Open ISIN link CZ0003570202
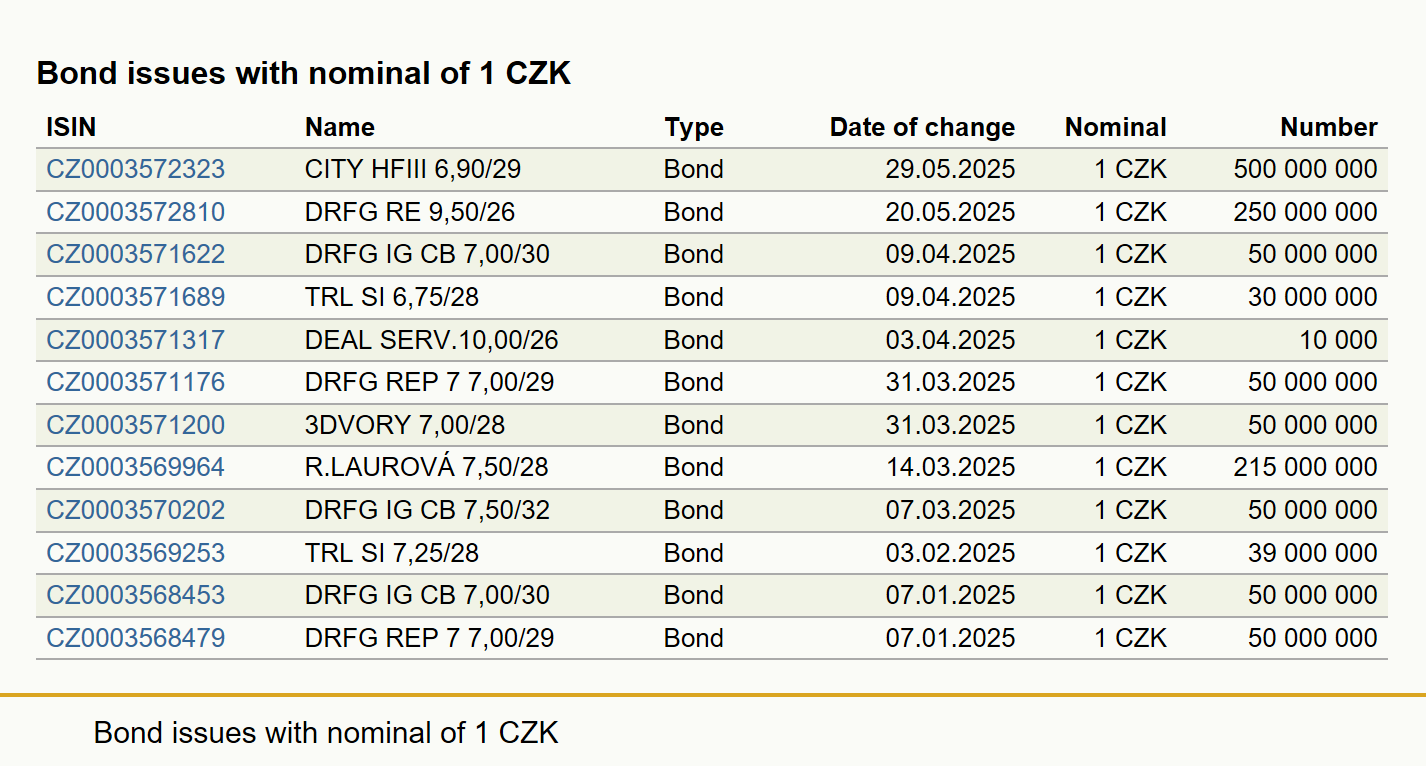This screenshot has width=1426, height=766. pos(136,510)
